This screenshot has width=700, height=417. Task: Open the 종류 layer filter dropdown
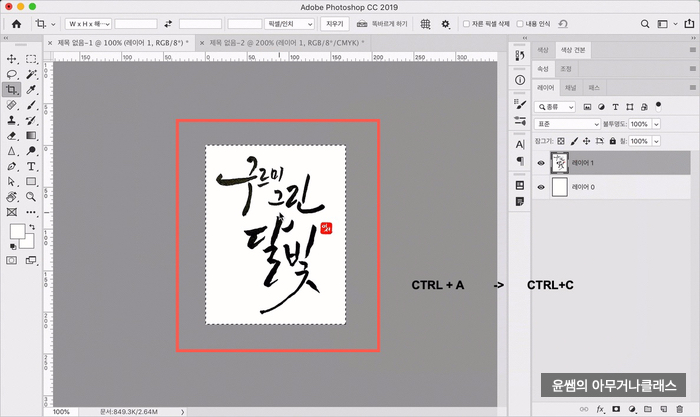pos(555,107)
